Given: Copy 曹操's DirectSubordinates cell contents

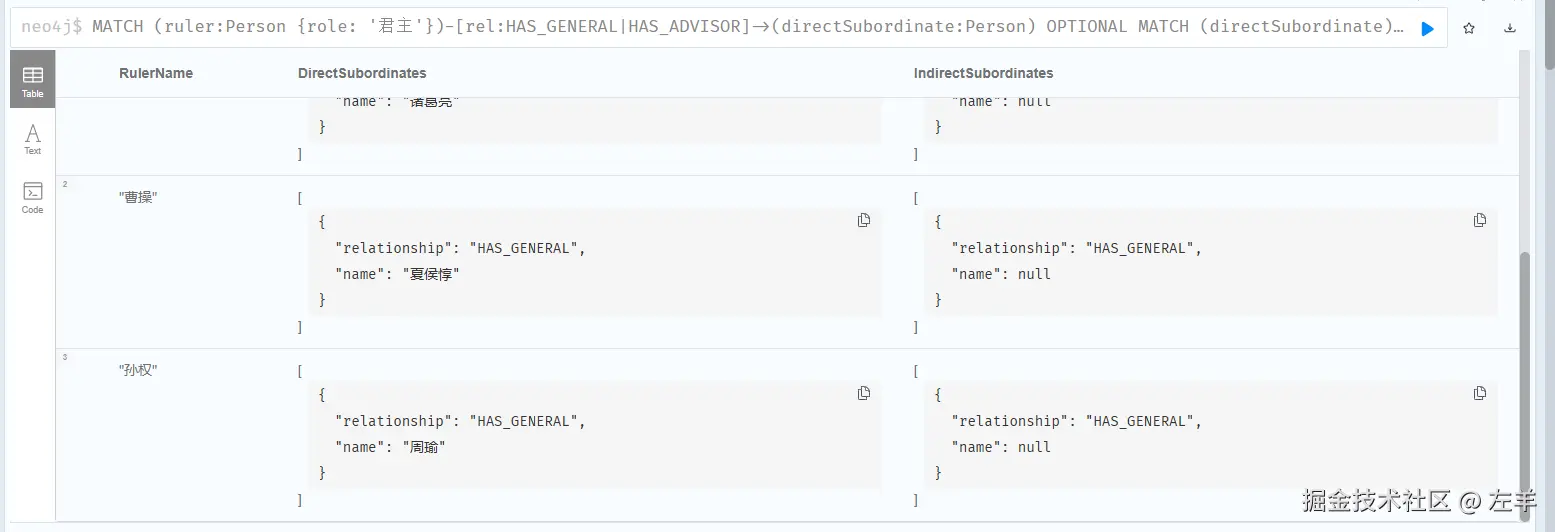Looking at the screenshot, I should point(864,220).
